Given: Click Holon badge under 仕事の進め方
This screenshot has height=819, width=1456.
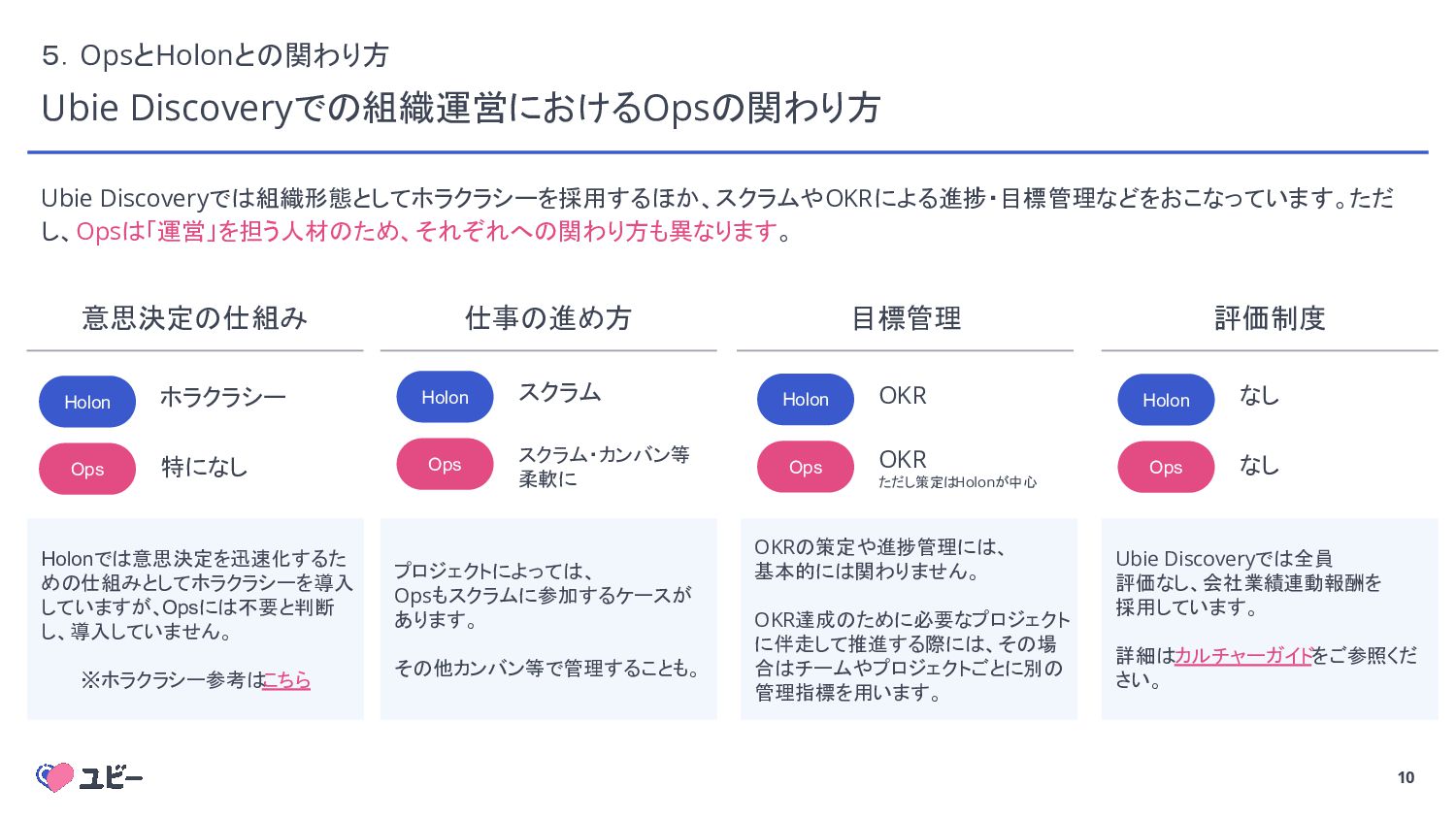Looking at the screenshot, I should coord(445,397).
